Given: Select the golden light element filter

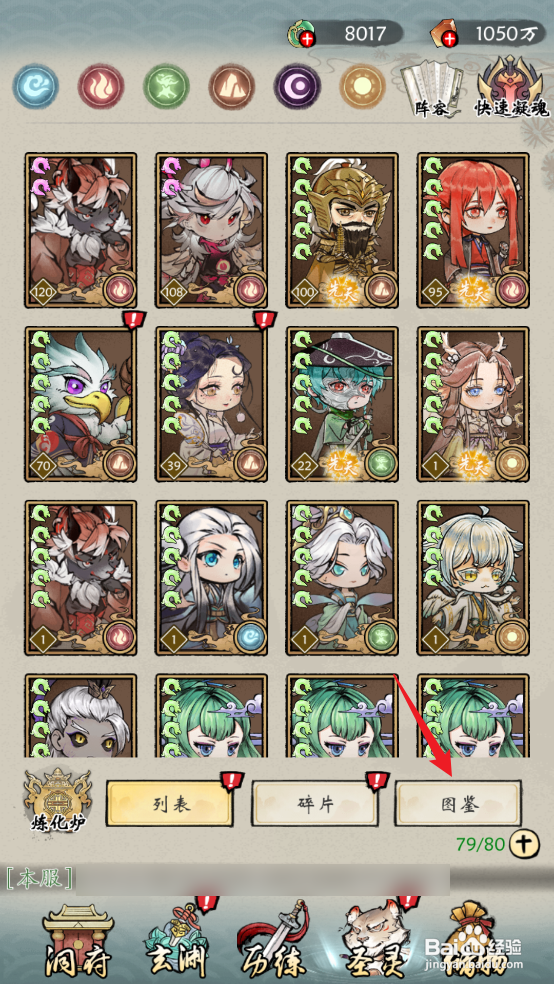Looking at the screenshot, I should 363,87.
